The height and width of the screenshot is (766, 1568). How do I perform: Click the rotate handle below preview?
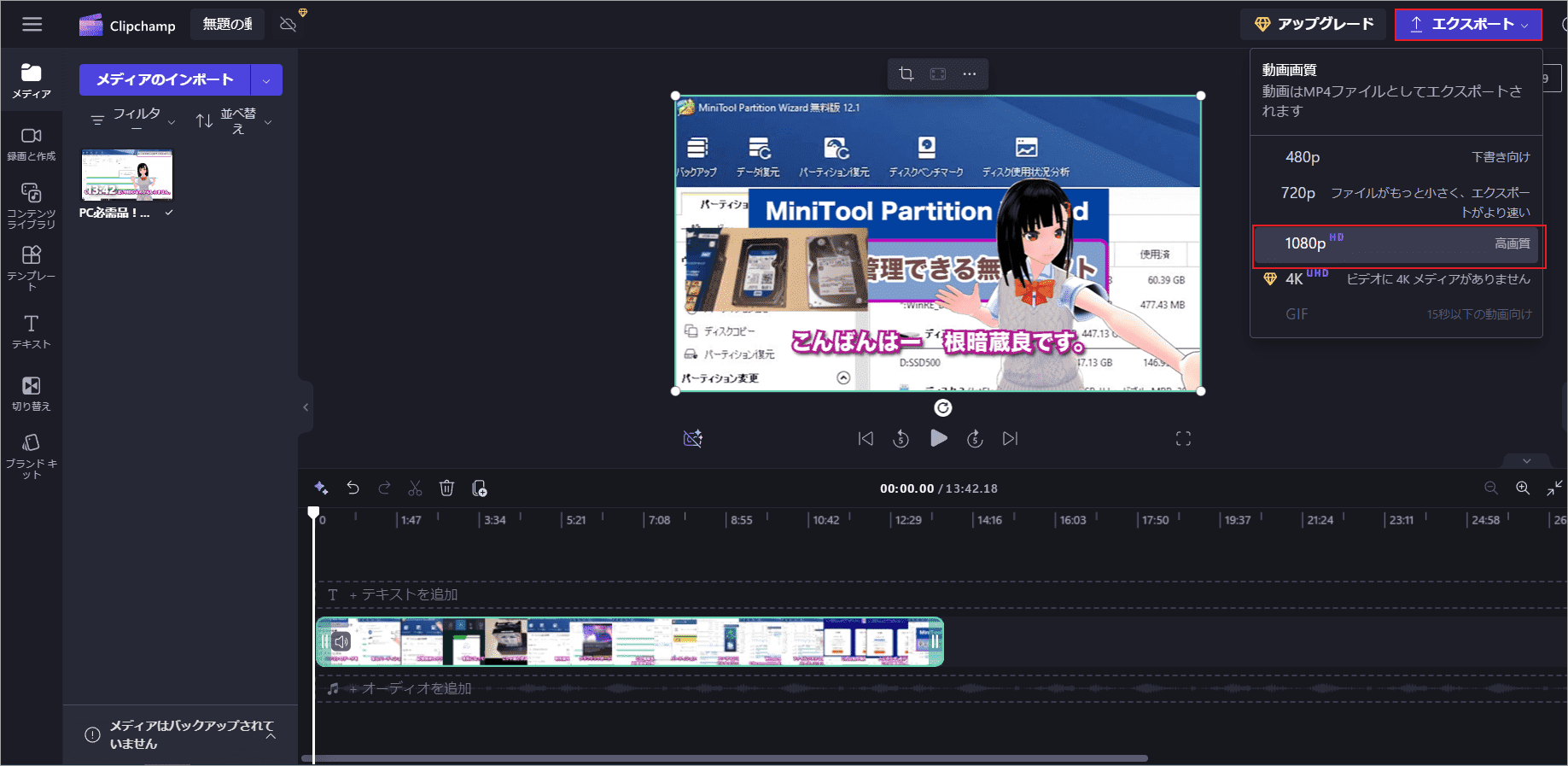pos(942,408)
